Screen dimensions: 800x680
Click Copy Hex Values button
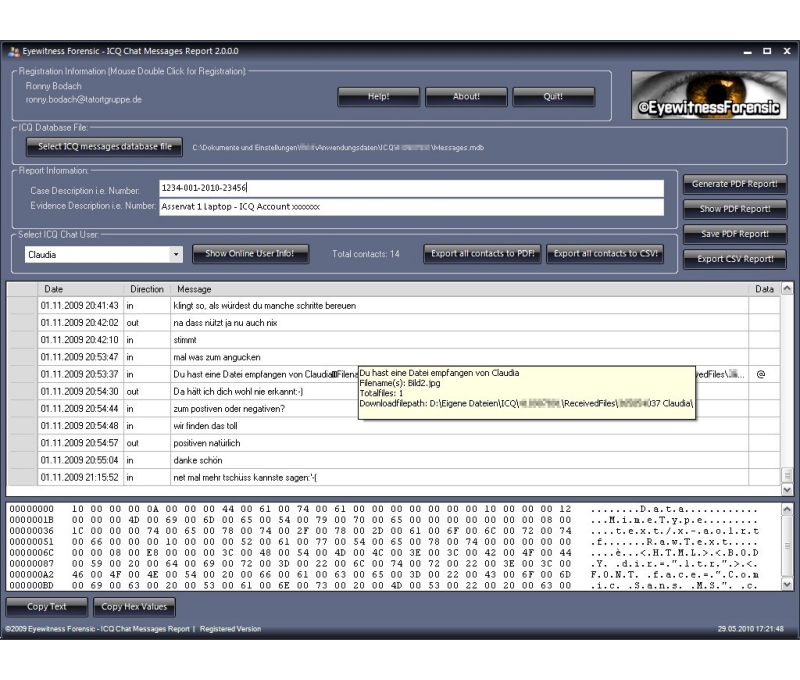tap(135, 607)
